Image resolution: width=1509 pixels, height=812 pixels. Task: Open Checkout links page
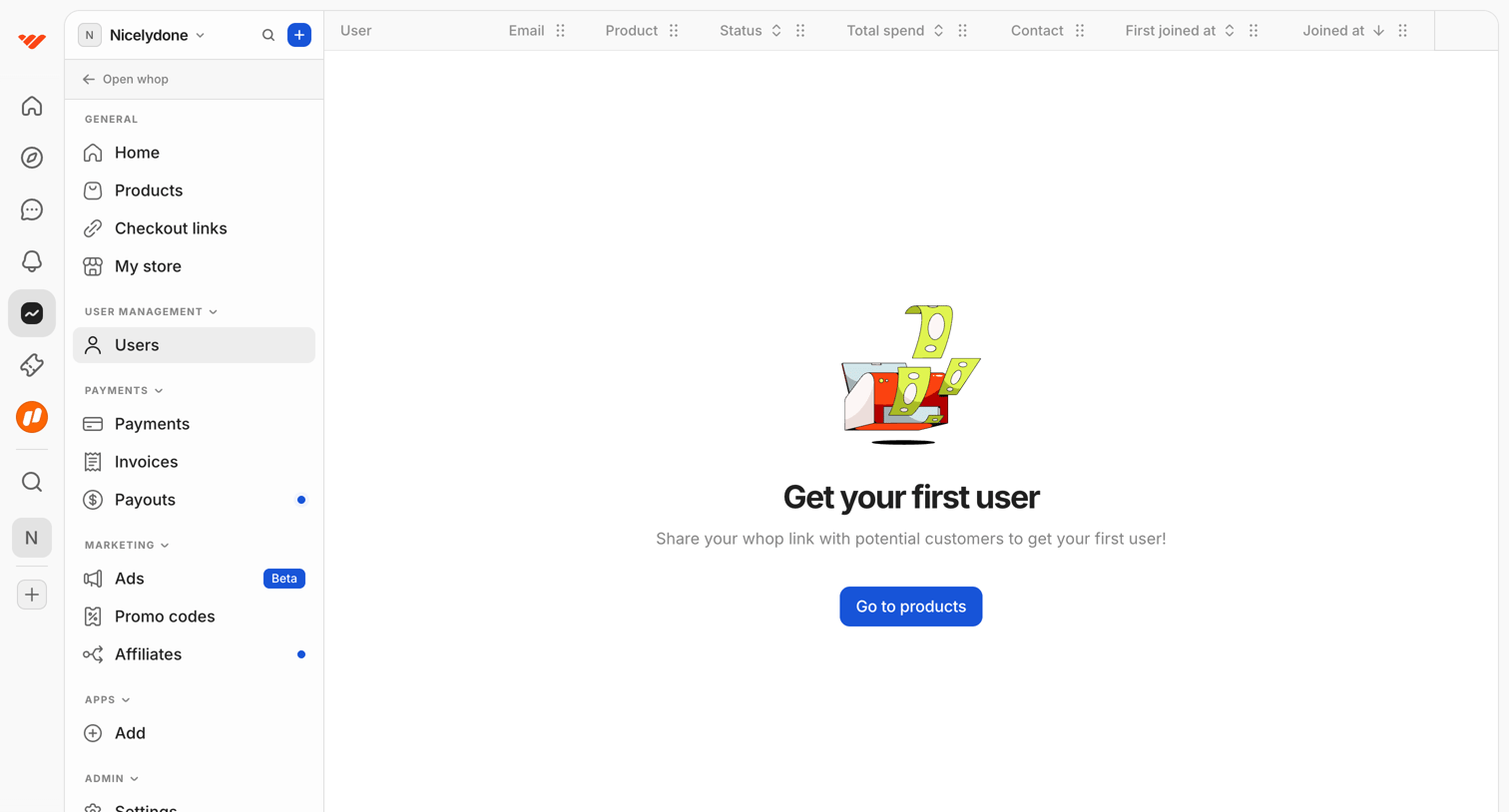194,228
